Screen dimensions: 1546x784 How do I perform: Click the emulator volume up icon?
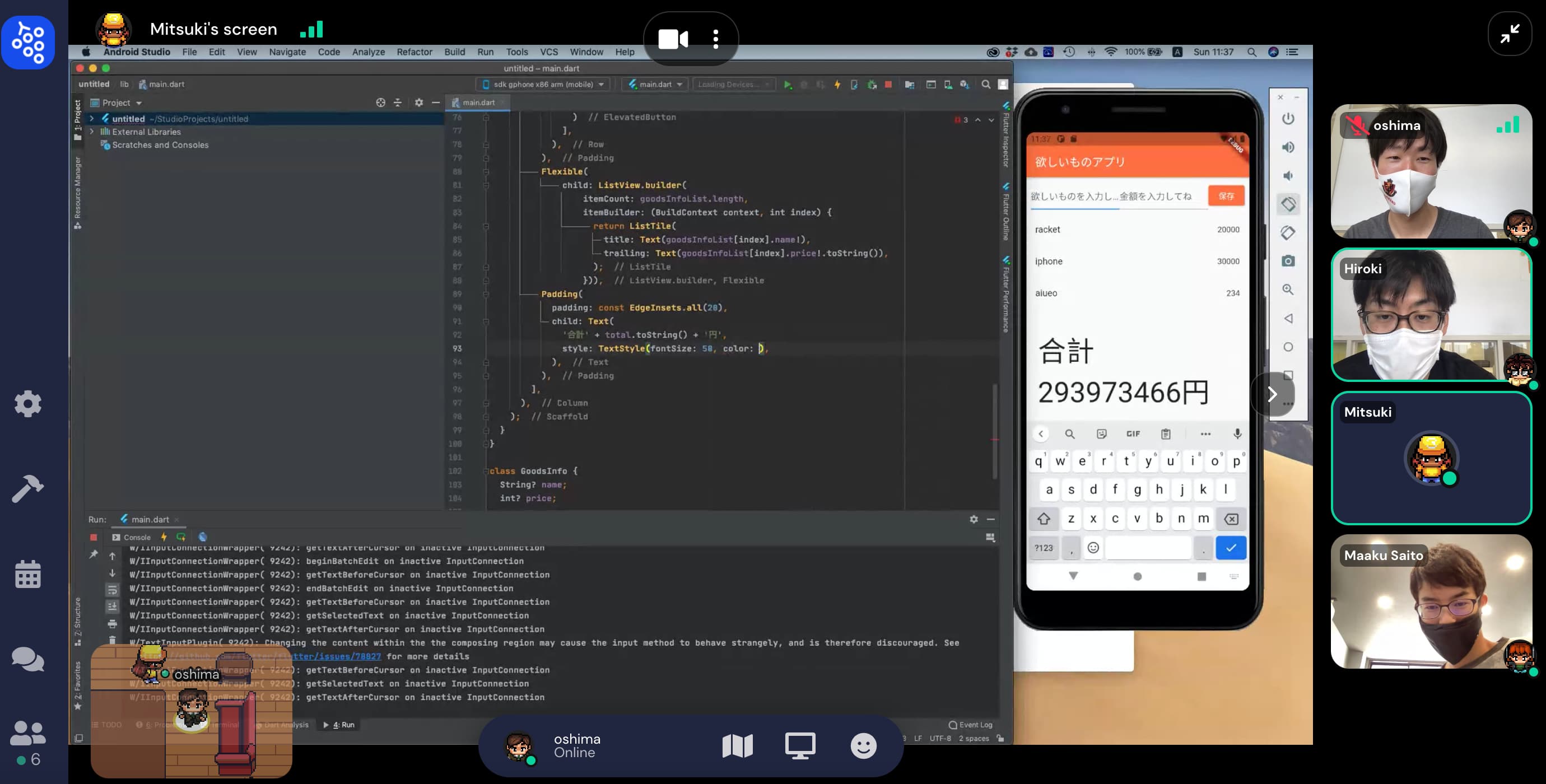[1288, 148]
